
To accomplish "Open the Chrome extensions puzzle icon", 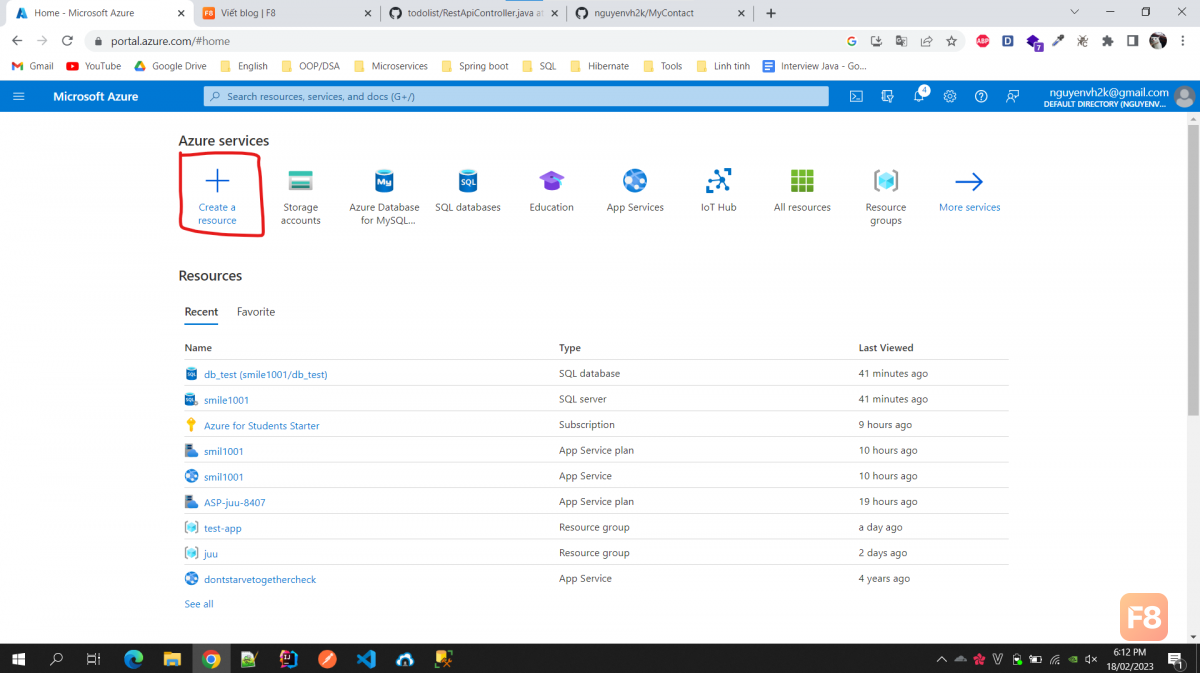I will [1108, 41].
